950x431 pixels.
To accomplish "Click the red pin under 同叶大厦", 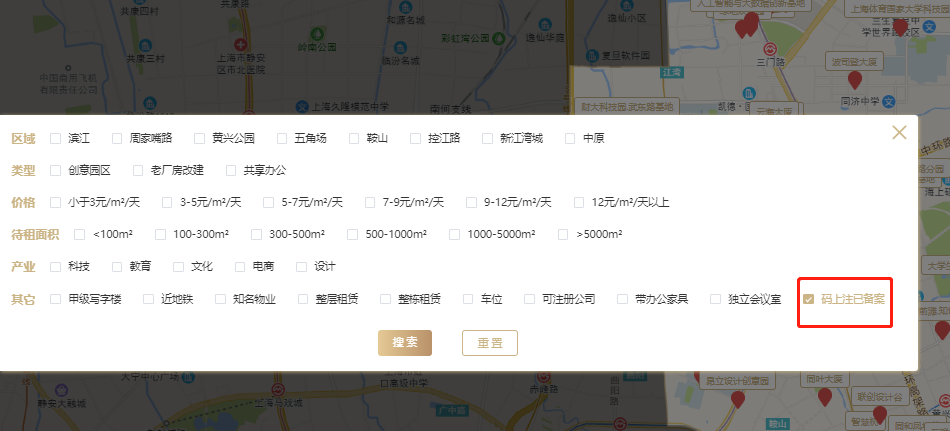I will [x=825, y=397].
